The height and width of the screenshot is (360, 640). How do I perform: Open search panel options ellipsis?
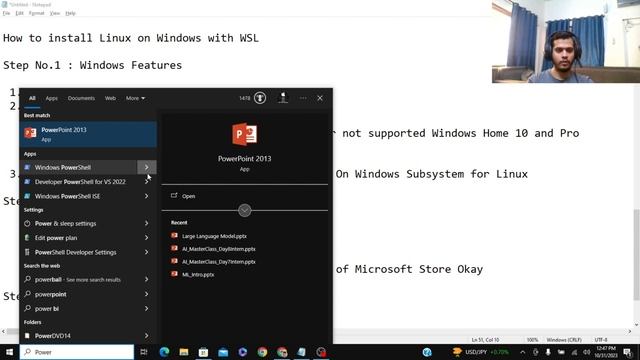[x=303, y=98]
